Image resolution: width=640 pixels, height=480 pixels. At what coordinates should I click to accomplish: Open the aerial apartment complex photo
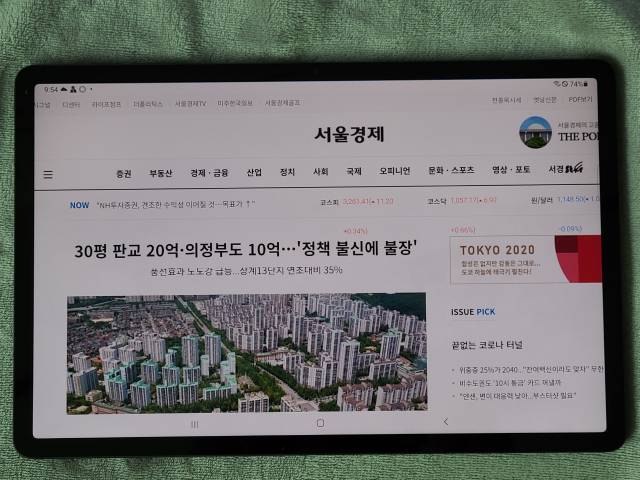(x=247, y=353)
